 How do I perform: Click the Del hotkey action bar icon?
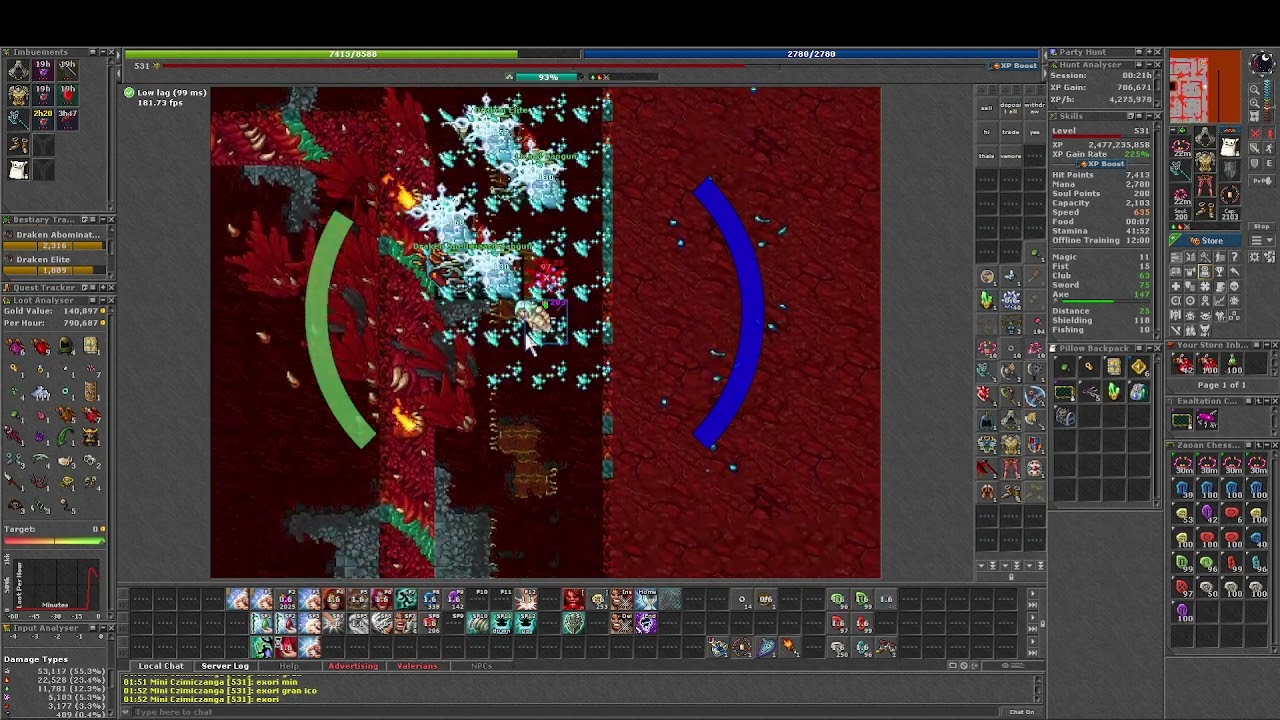[621, 623]
